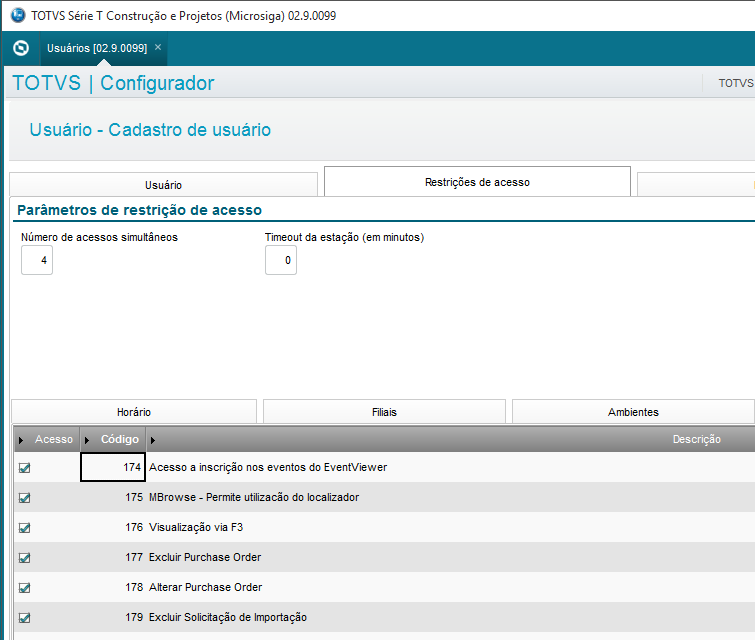
Task: Uncheck access 176 Visualização via F3 checkbox
Action: tap(25, 528)
